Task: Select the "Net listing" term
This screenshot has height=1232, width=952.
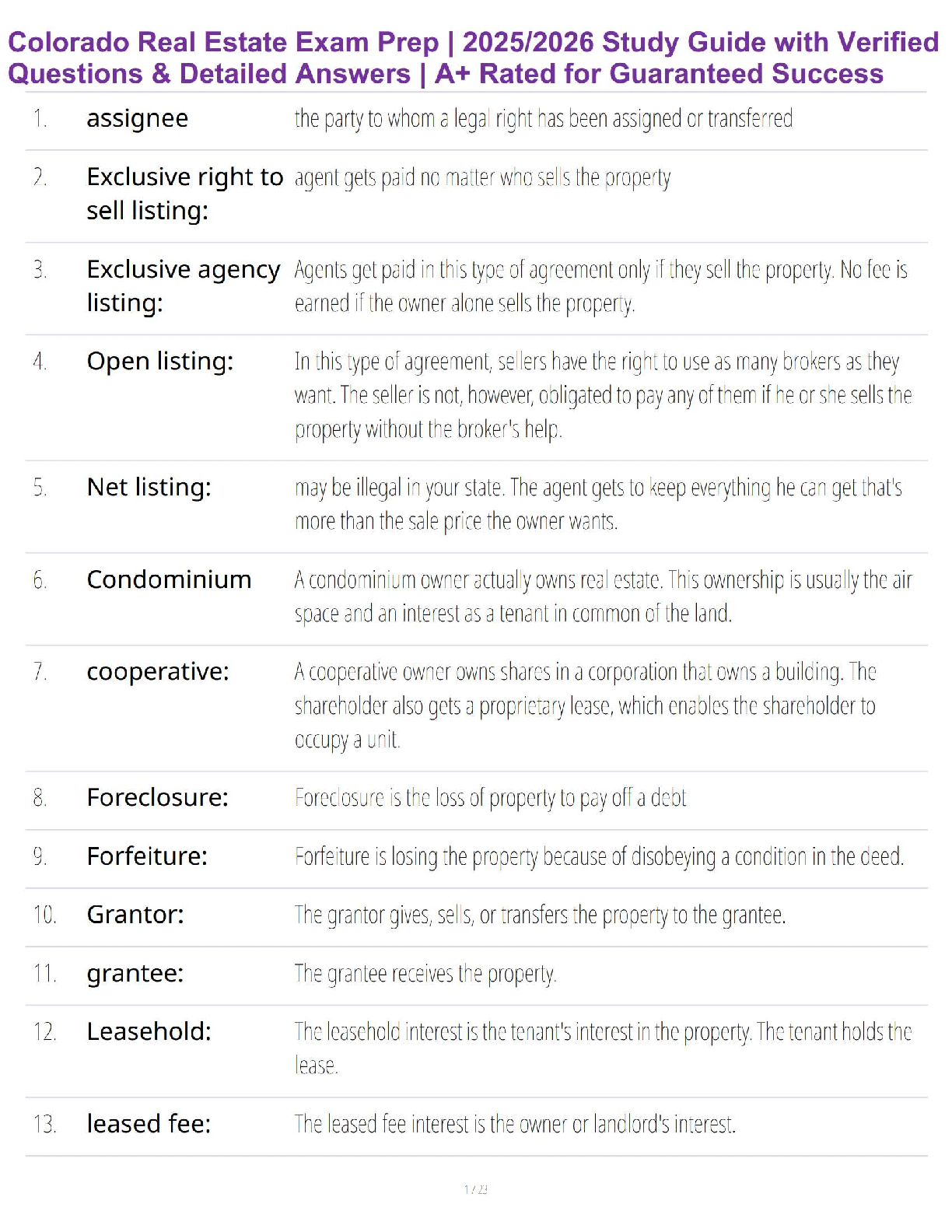Action: pos(149,488)
